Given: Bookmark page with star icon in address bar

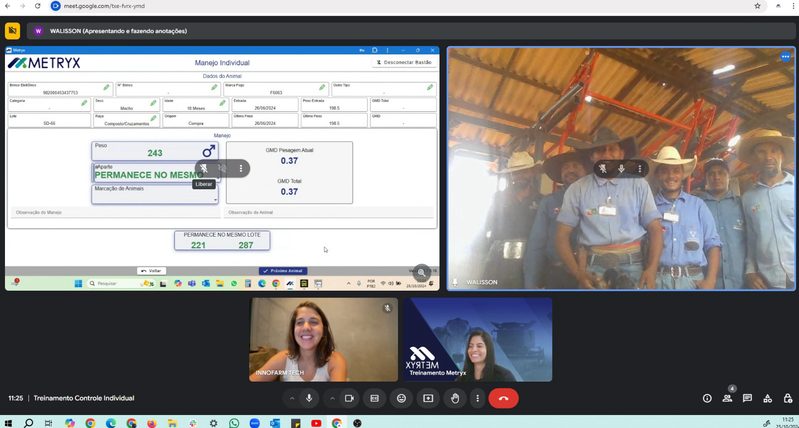Looking at the screenshot, I should [757, 6].
